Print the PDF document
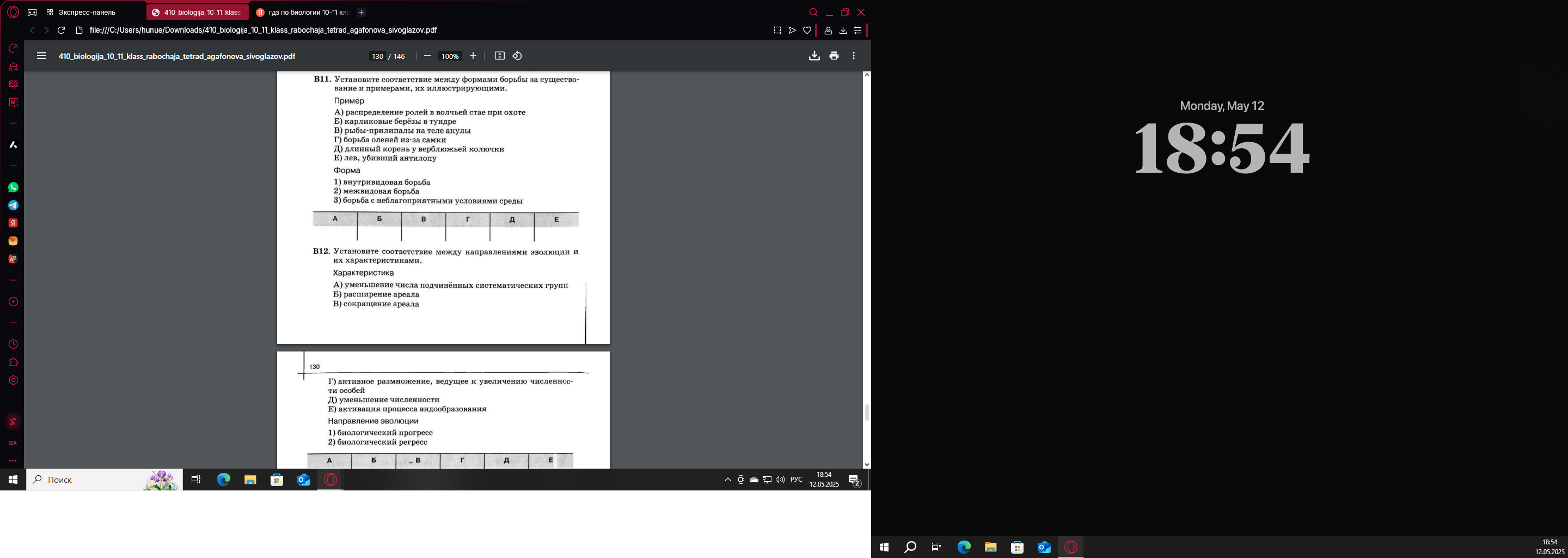 coord(834,56)
